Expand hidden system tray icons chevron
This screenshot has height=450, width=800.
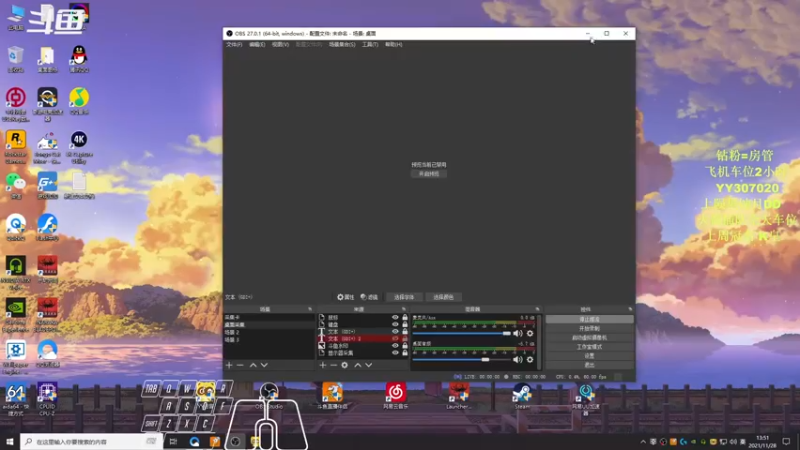click(x=643, y=442)
